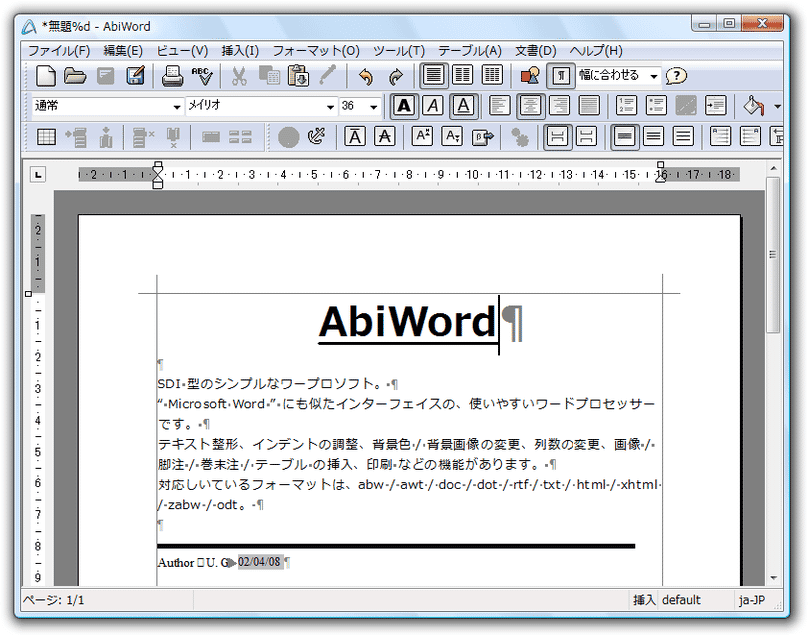Toggle subscript formatting
This screenshot has height=635, width=809.
tap(452, 137)
